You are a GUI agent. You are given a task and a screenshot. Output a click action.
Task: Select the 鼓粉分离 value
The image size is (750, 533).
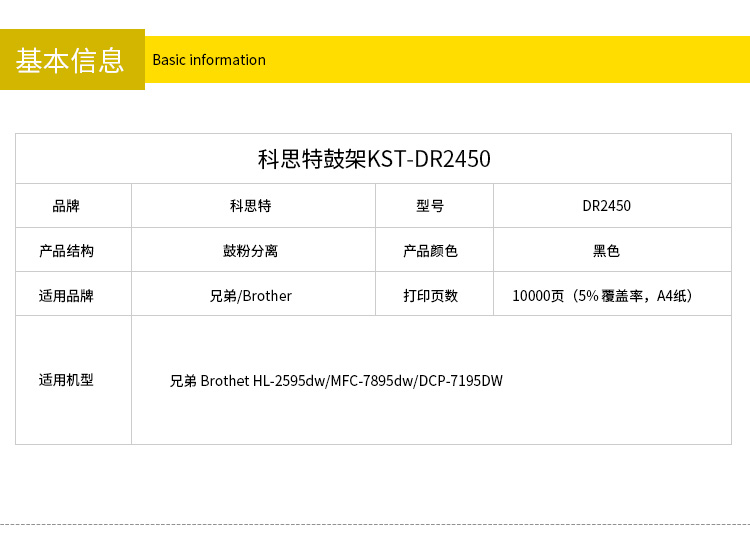point(250,251)
